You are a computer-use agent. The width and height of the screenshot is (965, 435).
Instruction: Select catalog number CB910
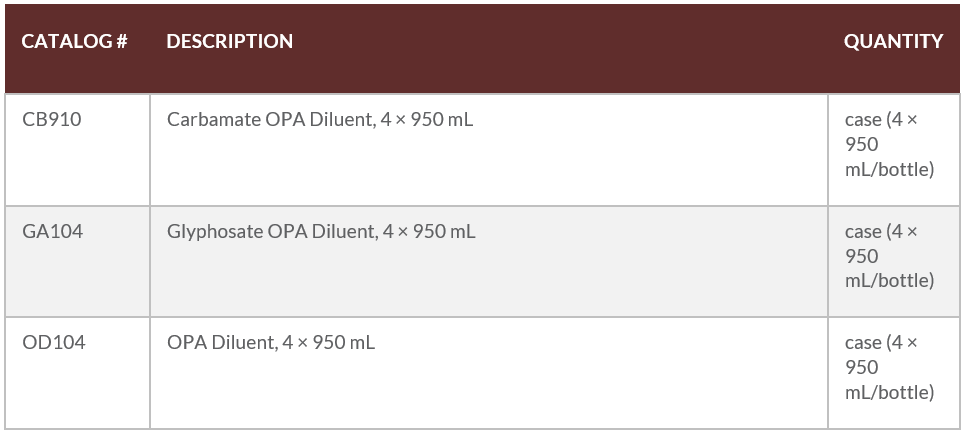pos(52,120)
